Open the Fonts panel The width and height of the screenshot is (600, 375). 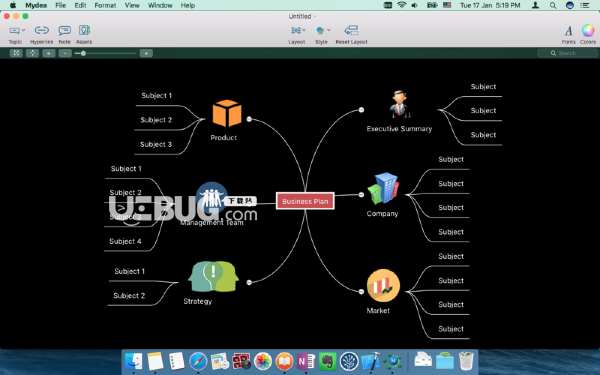[x=568, y=31]
